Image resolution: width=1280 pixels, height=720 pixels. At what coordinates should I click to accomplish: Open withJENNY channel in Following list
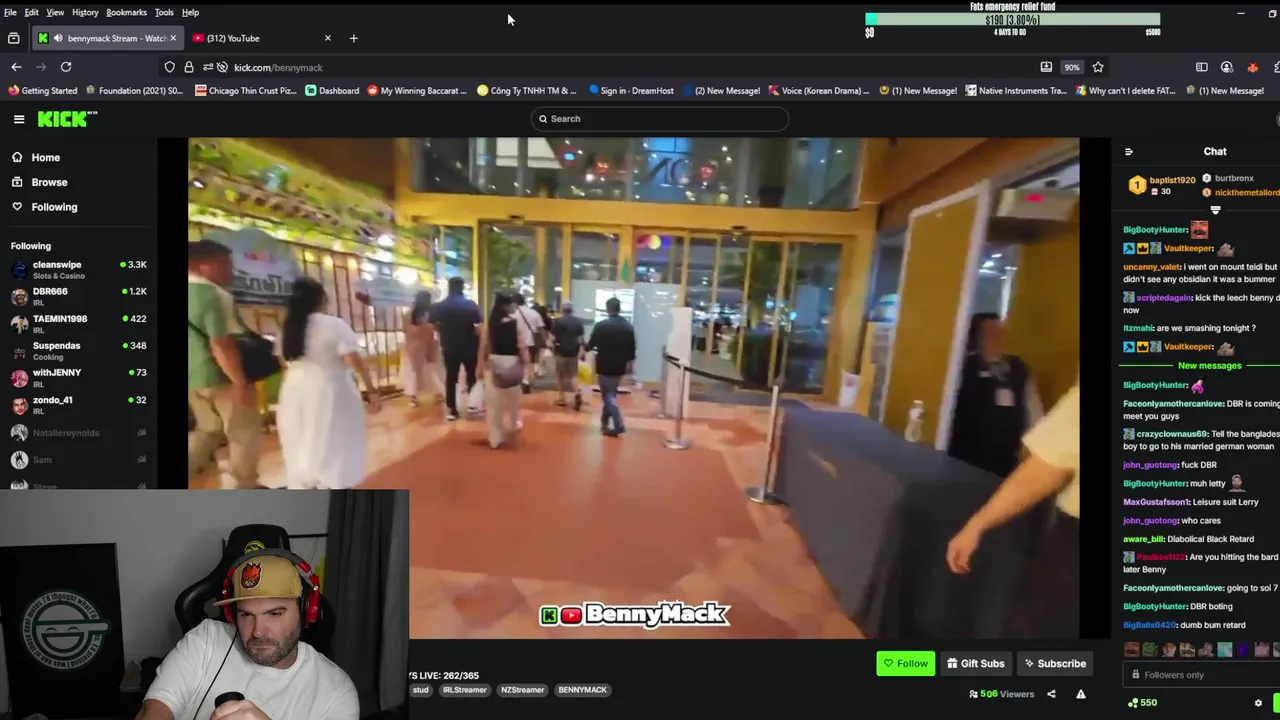[x=78, y=377]
